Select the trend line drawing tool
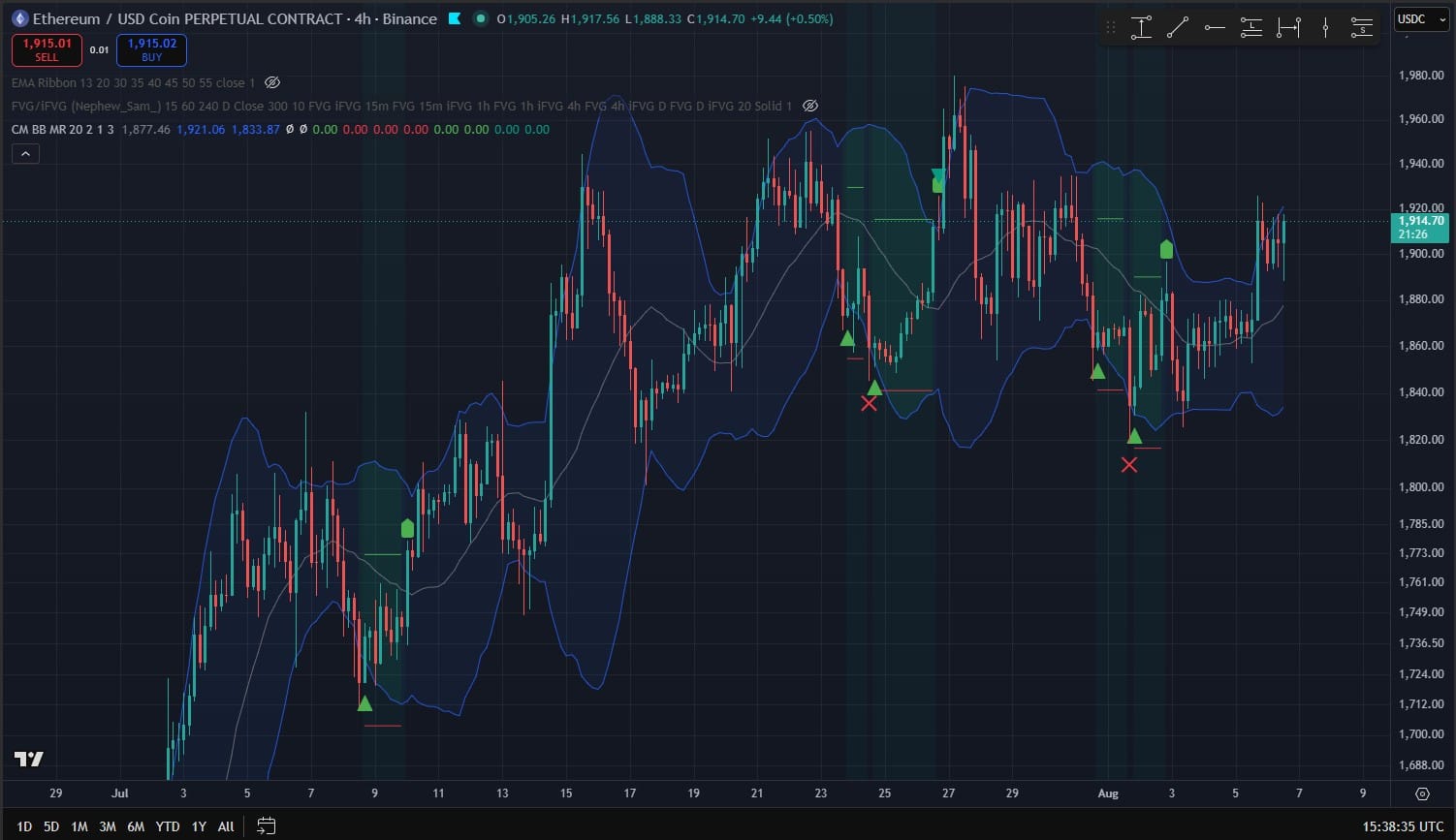 point(1178,28)
